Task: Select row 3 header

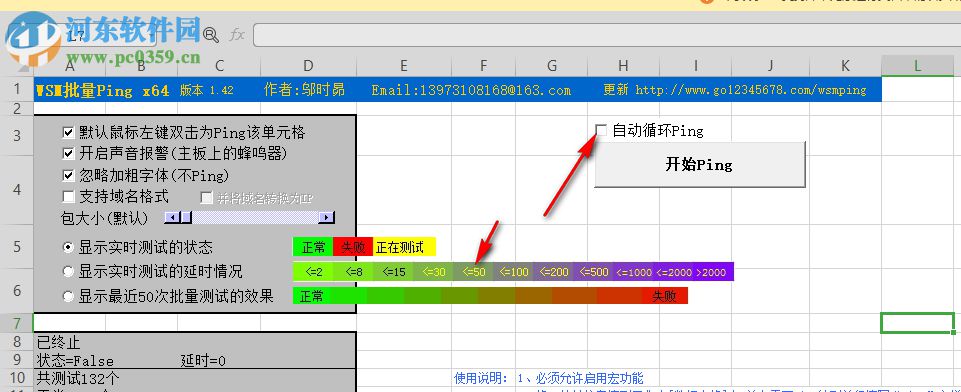Action: (x=16, y=135)
